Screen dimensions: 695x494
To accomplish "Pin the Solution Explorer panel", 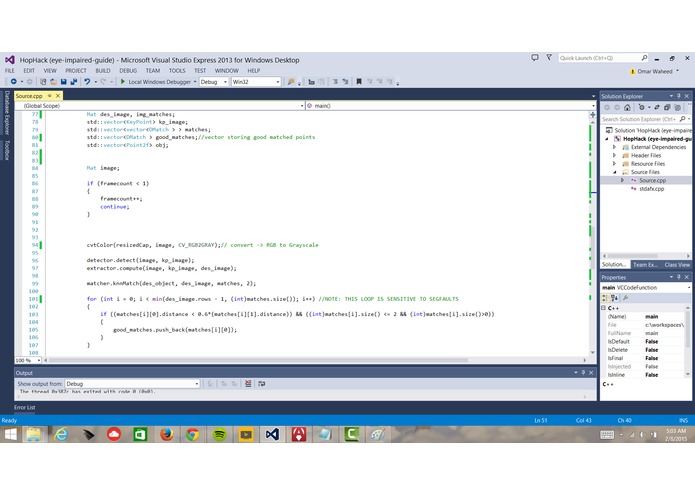I will 679,96.
